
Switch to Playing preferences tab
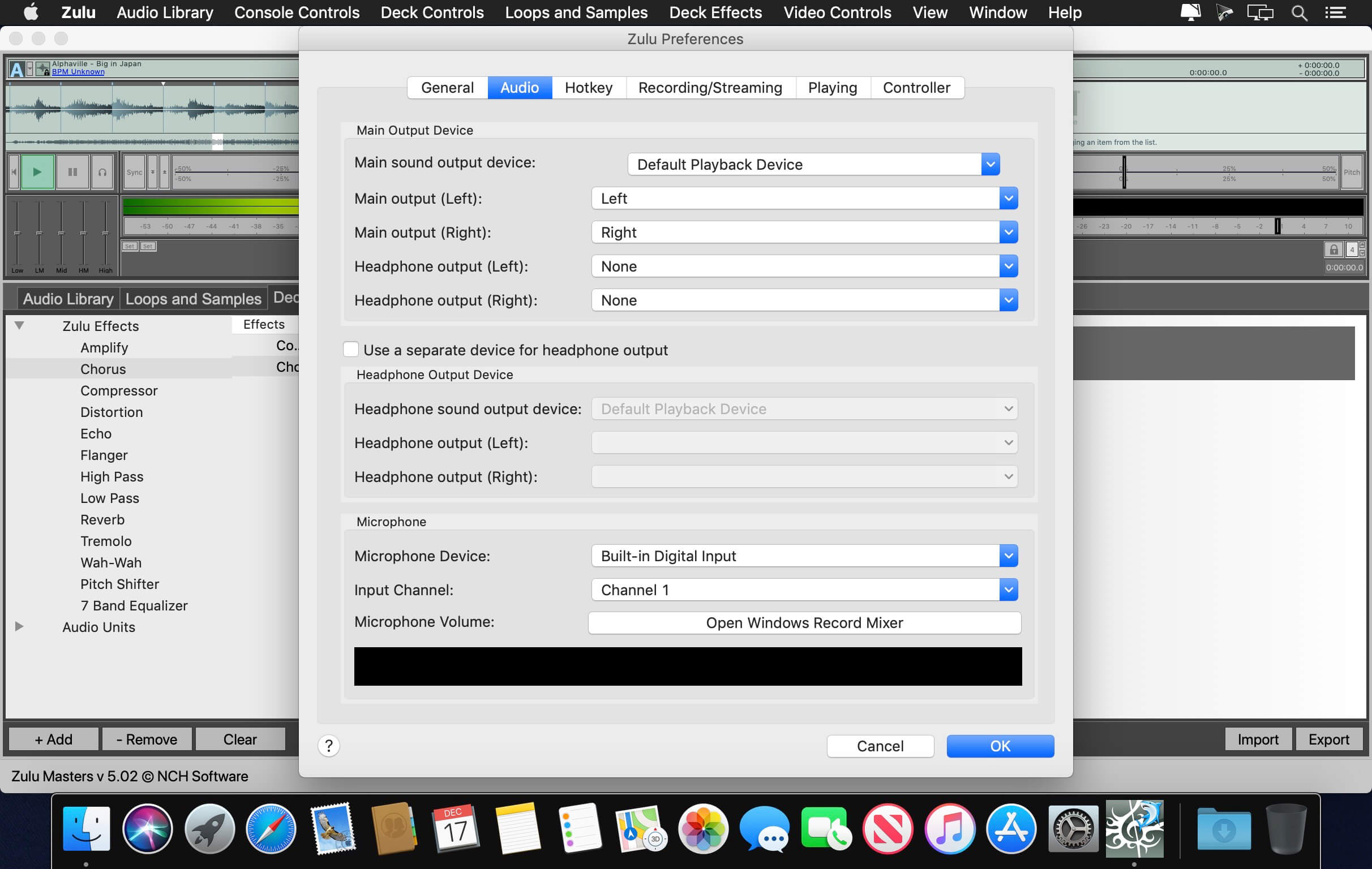point(833,88)
